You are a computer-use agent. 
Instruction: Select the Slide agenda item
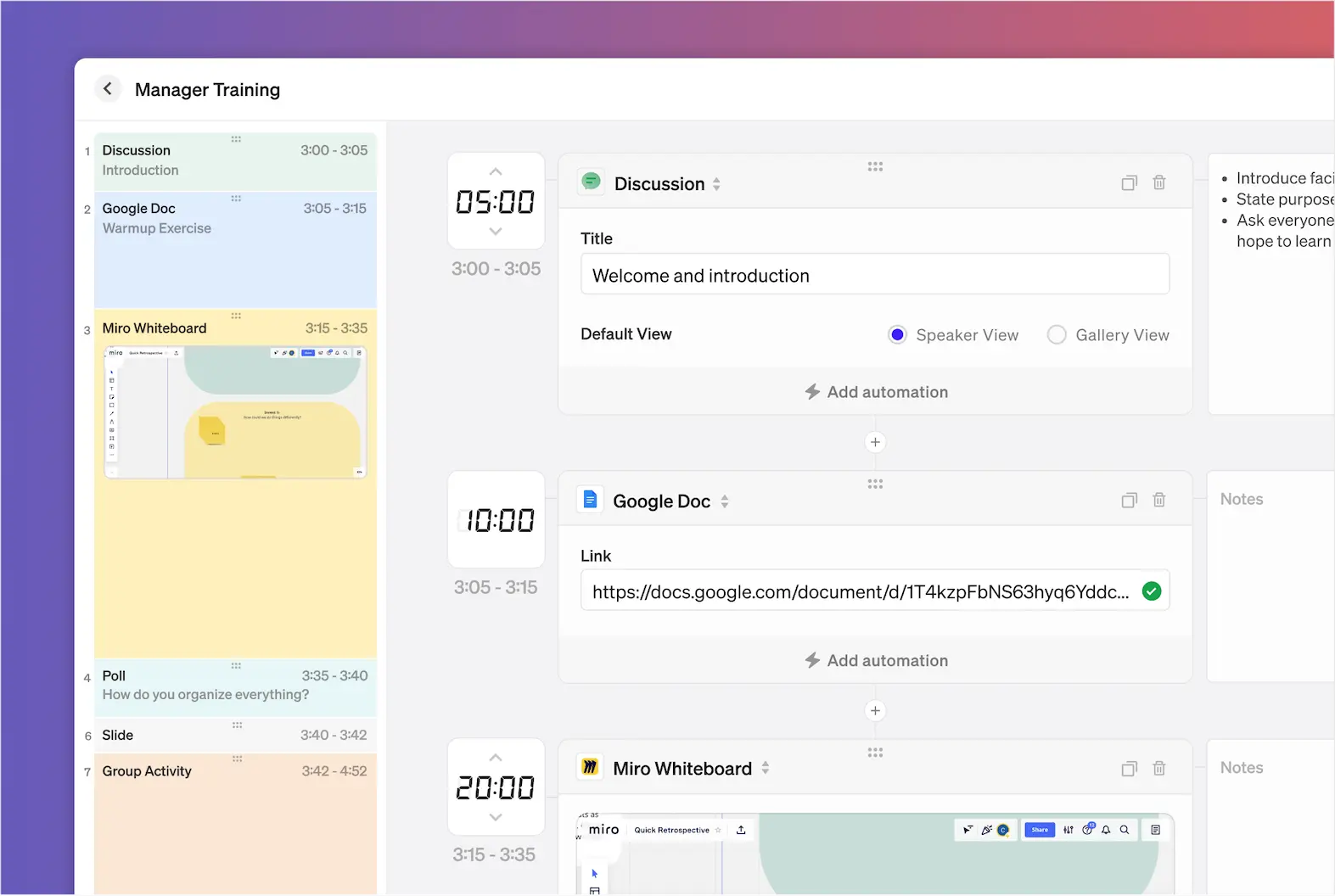pos(235,735)
